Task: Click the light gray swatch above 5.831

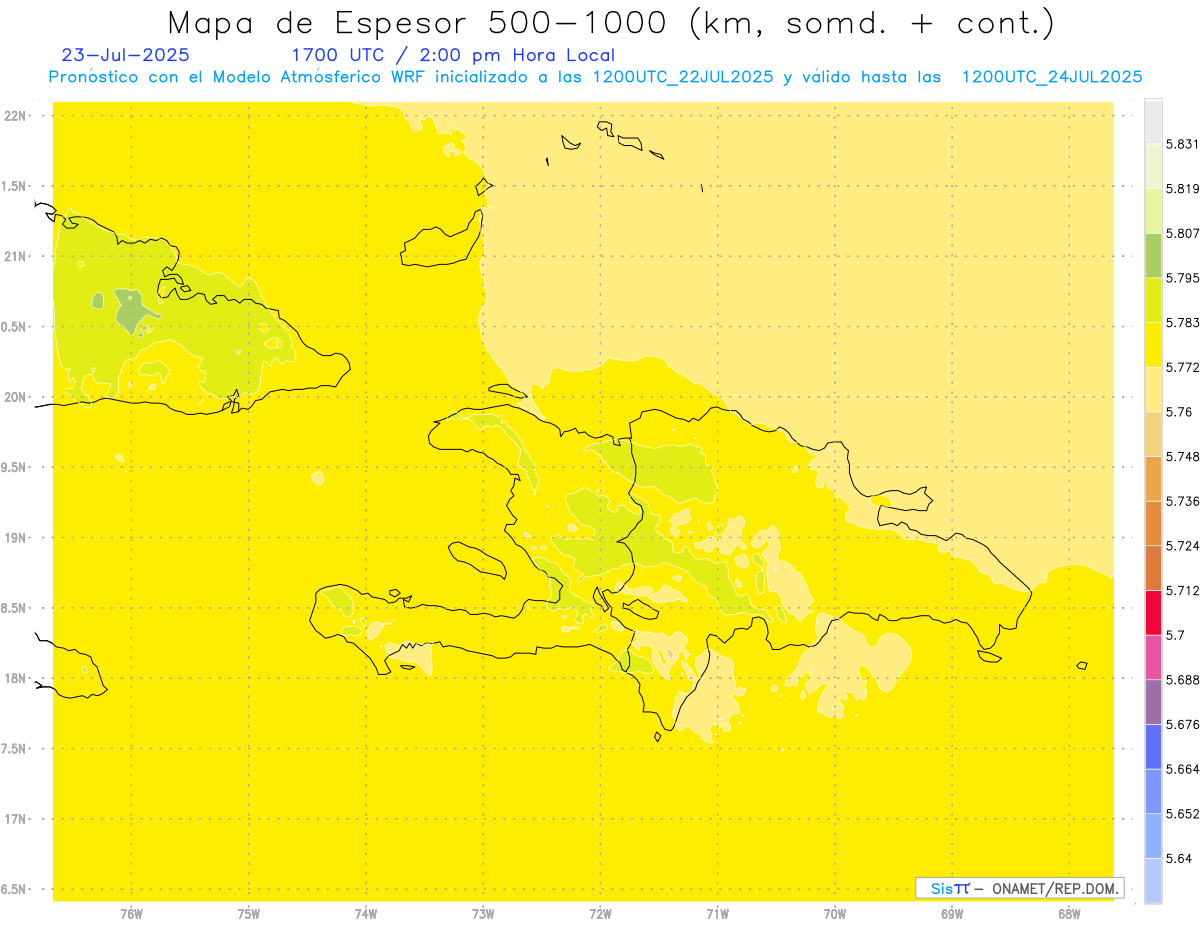Action: tap(1153, 121)
